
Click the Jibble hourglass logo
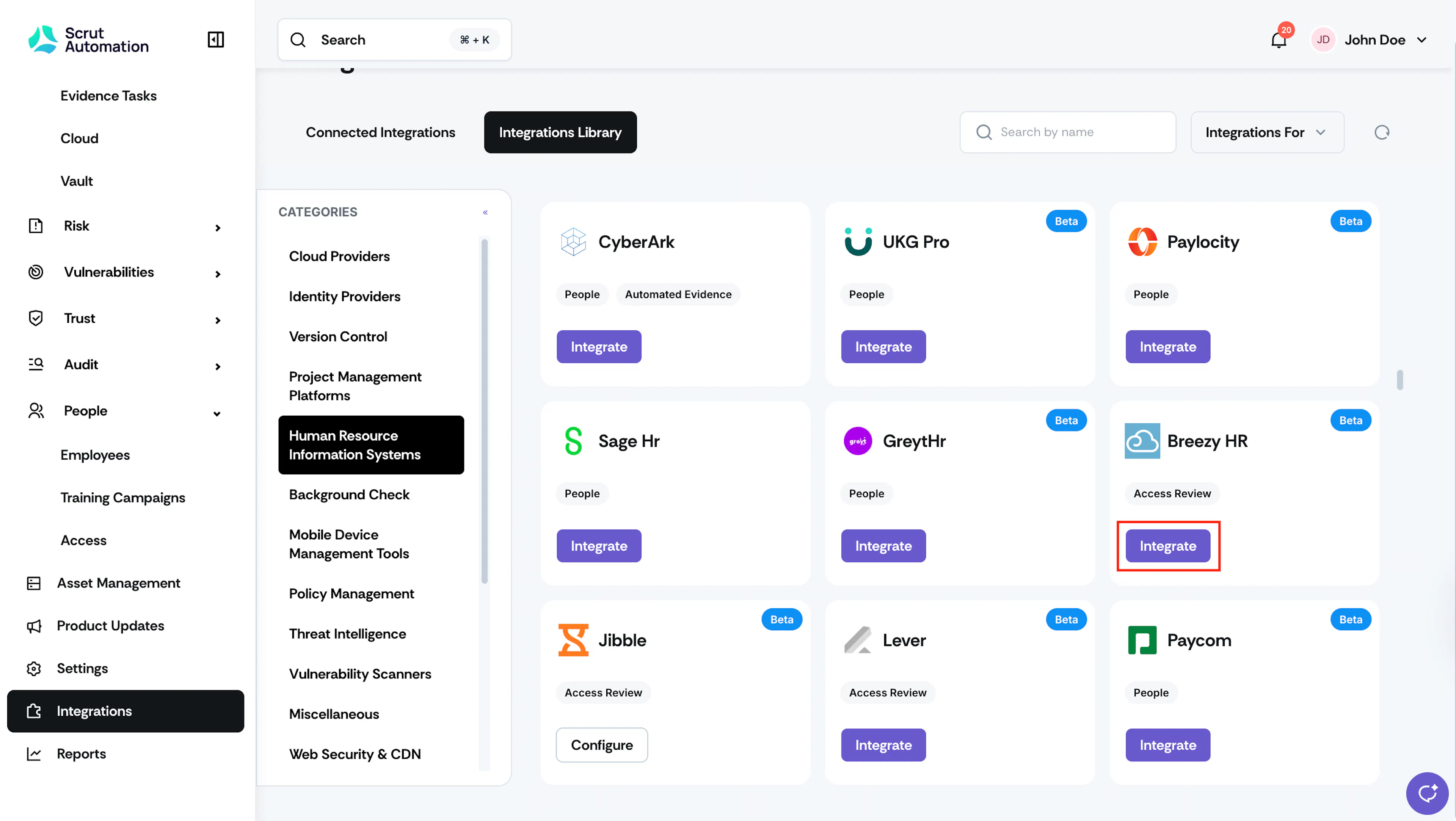pyautogui.click(x=573, y=639)
